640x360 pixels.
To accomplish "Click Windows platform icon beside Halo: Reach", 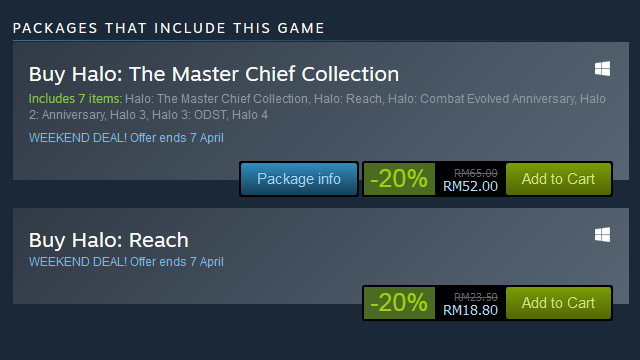I will (602, 235).
